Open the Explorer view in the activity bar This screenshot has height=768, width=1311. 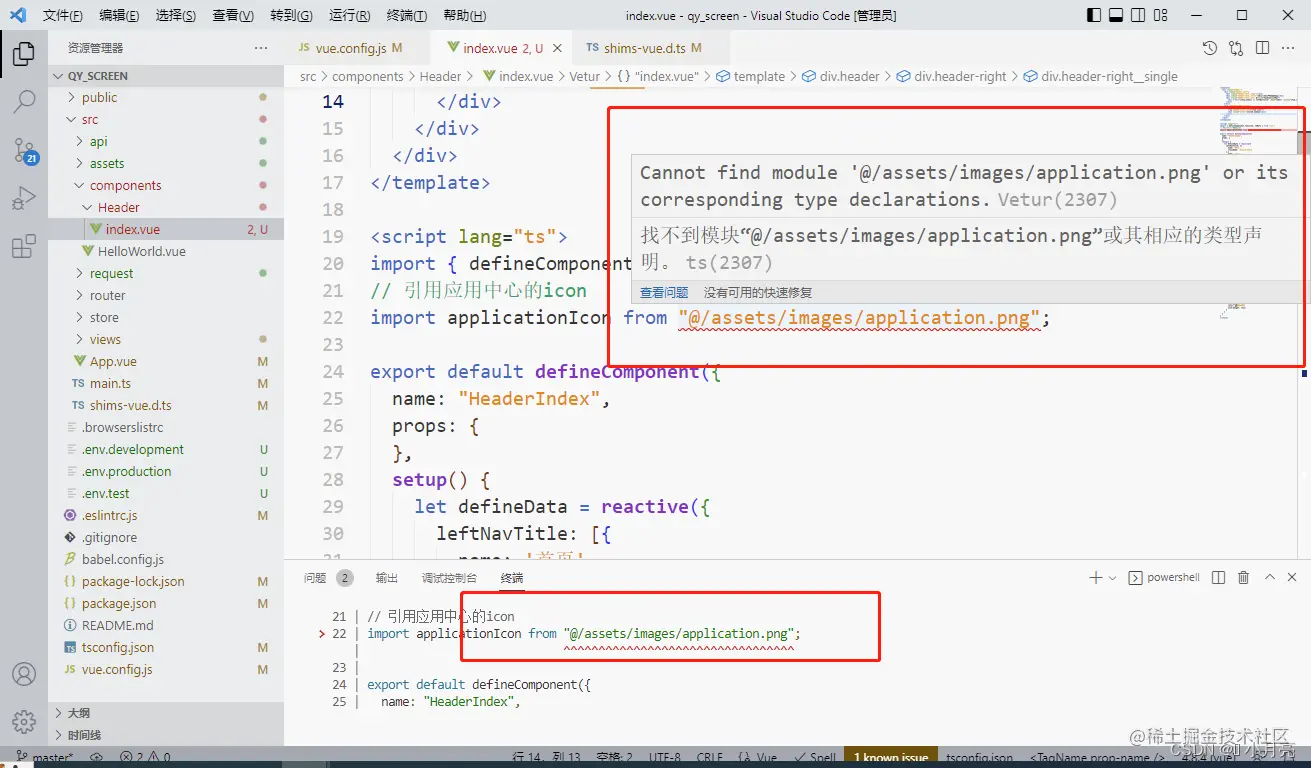click(x=24, y=53)
